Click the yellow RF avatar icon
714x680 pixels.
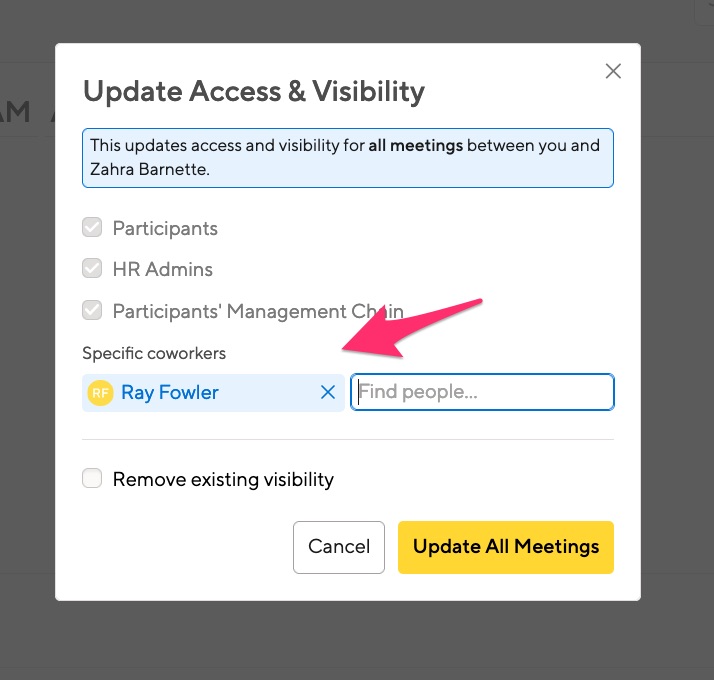click(x=100, y=393)
